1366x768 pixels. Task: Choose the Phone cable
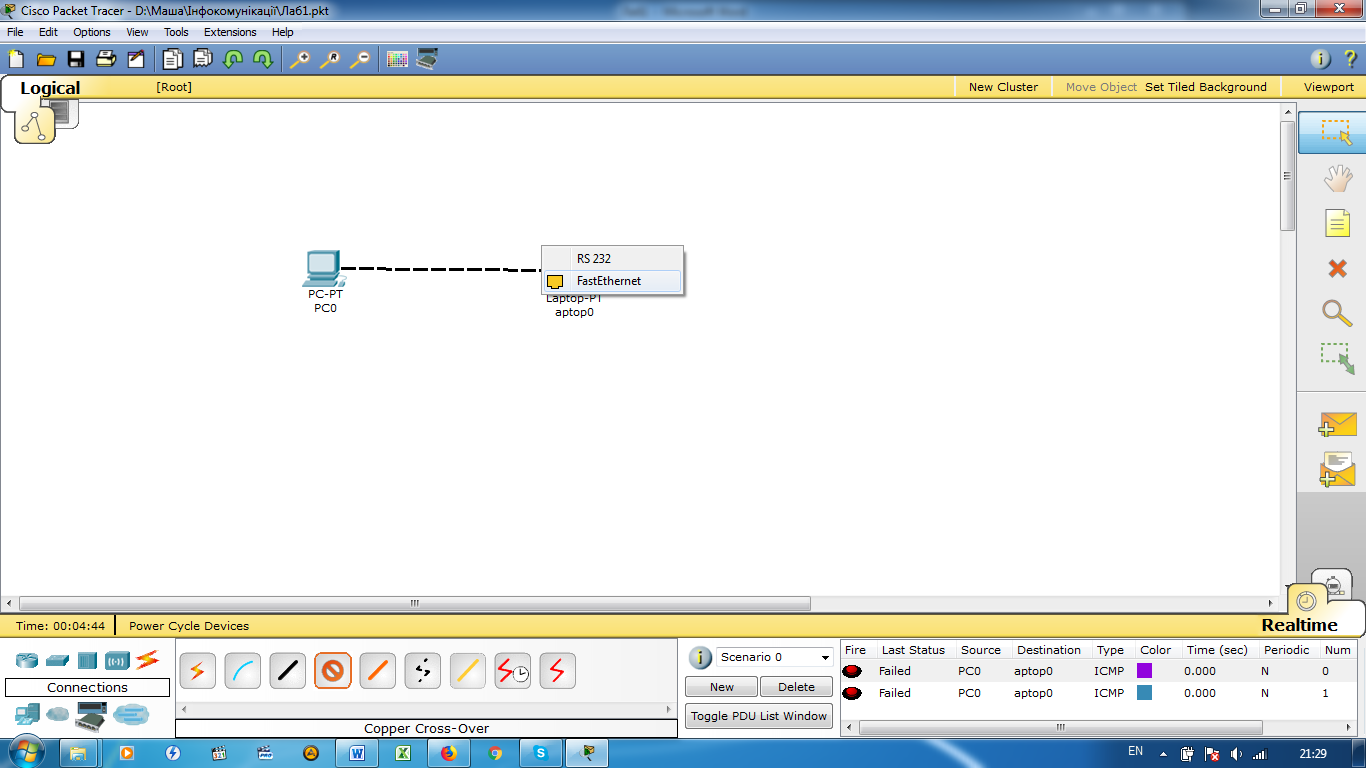tap(423, 671)
